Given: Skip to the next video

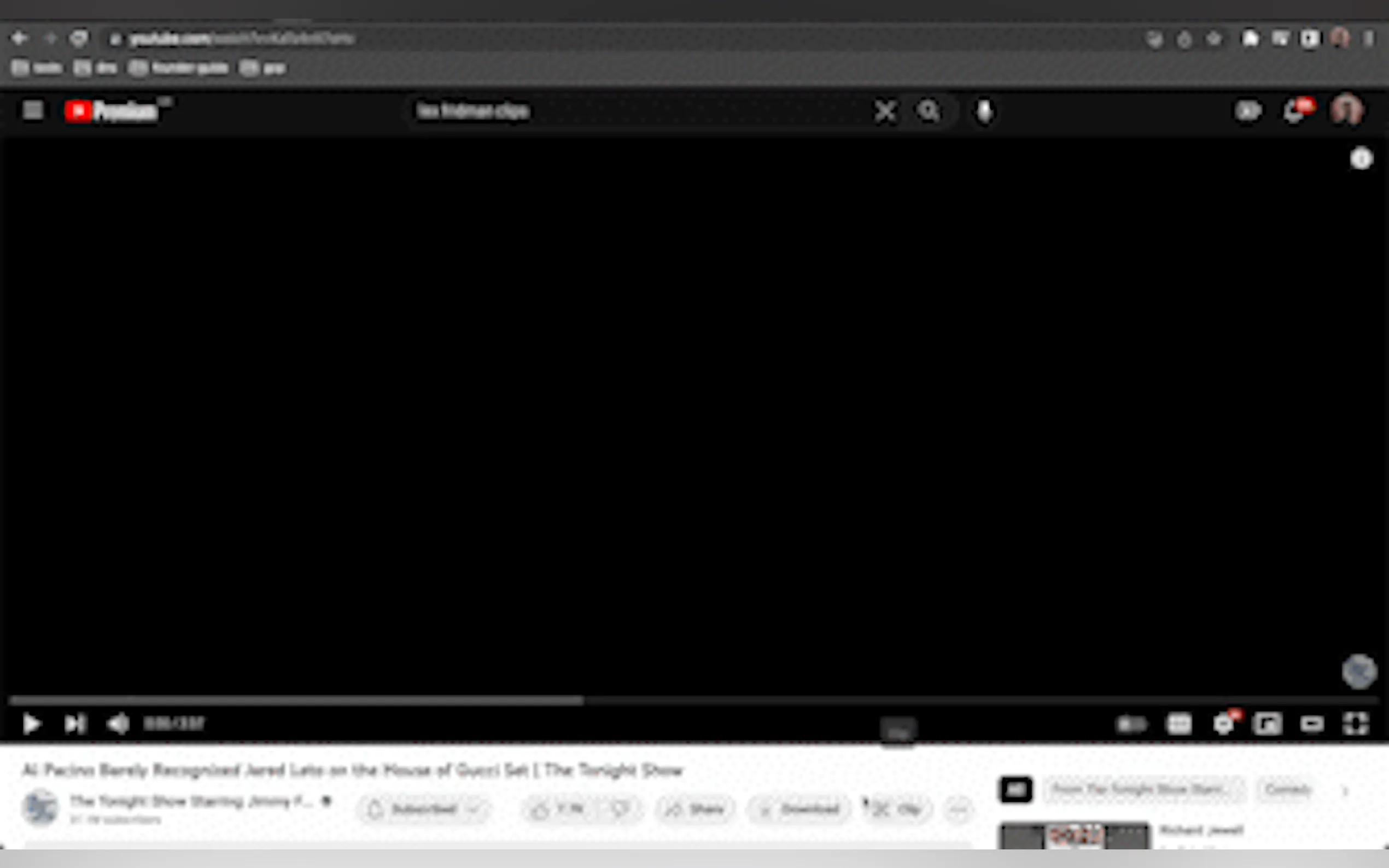Looking at the screenshot, I should 75,724.
